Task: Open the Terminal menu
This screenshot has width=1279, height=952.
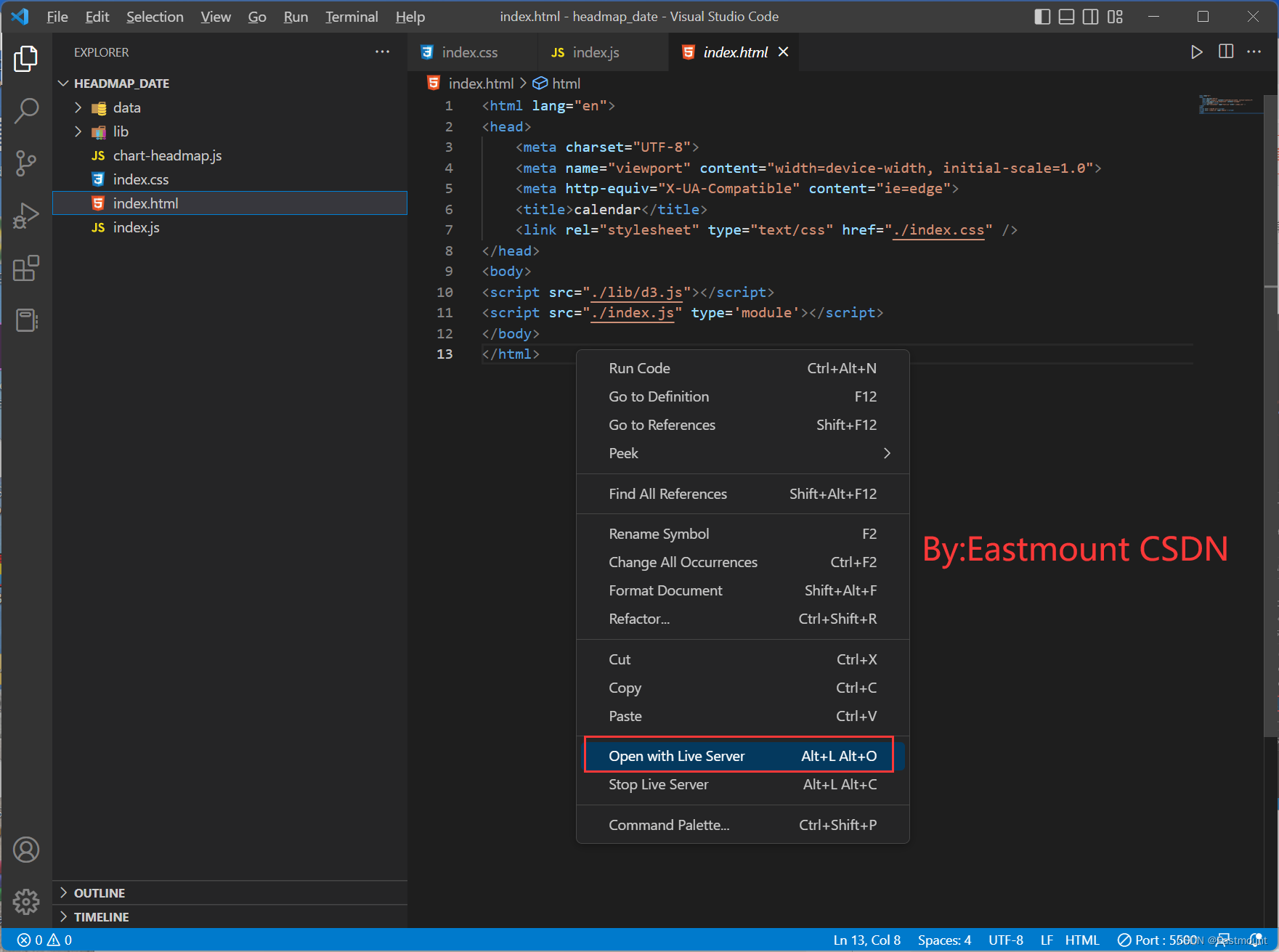Action: coord(352,17)
